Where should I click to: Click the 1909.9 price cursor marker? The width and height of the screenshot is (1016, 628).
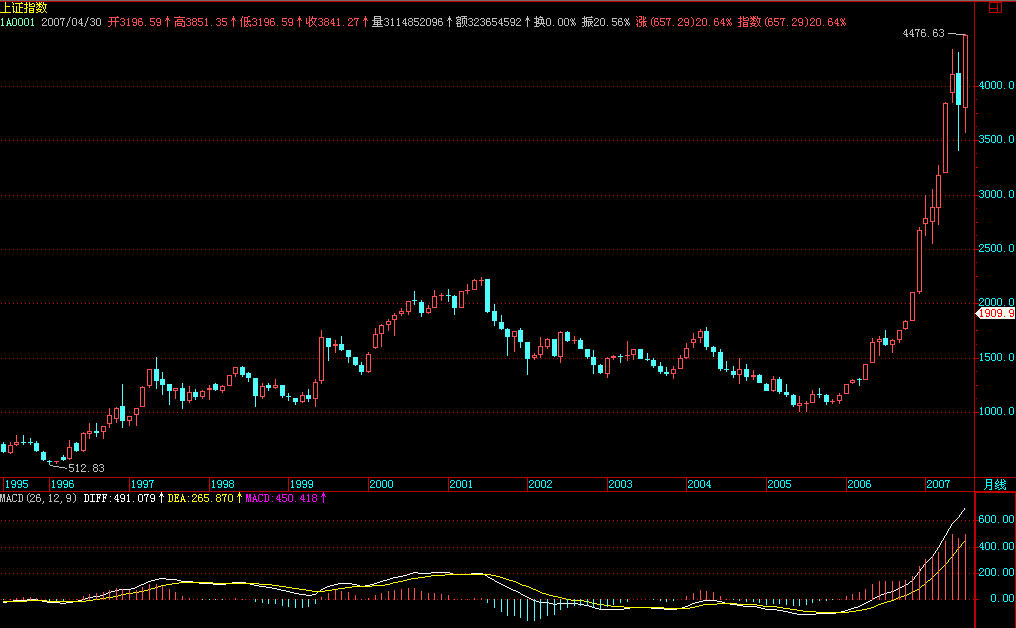(x=996, y=313)
